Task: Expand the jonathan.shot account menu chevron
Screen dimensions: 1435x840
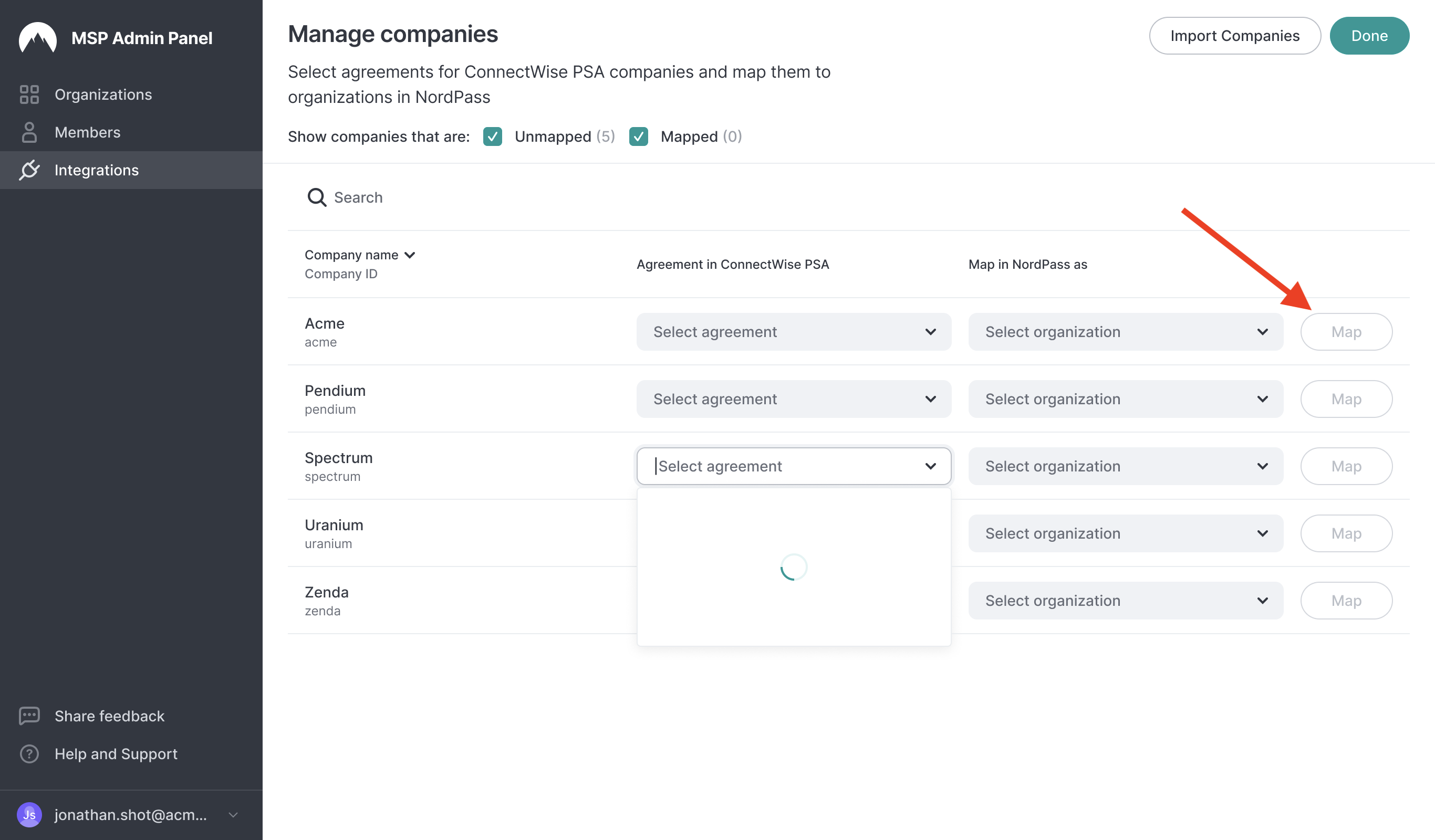Action: pos(233,814)
